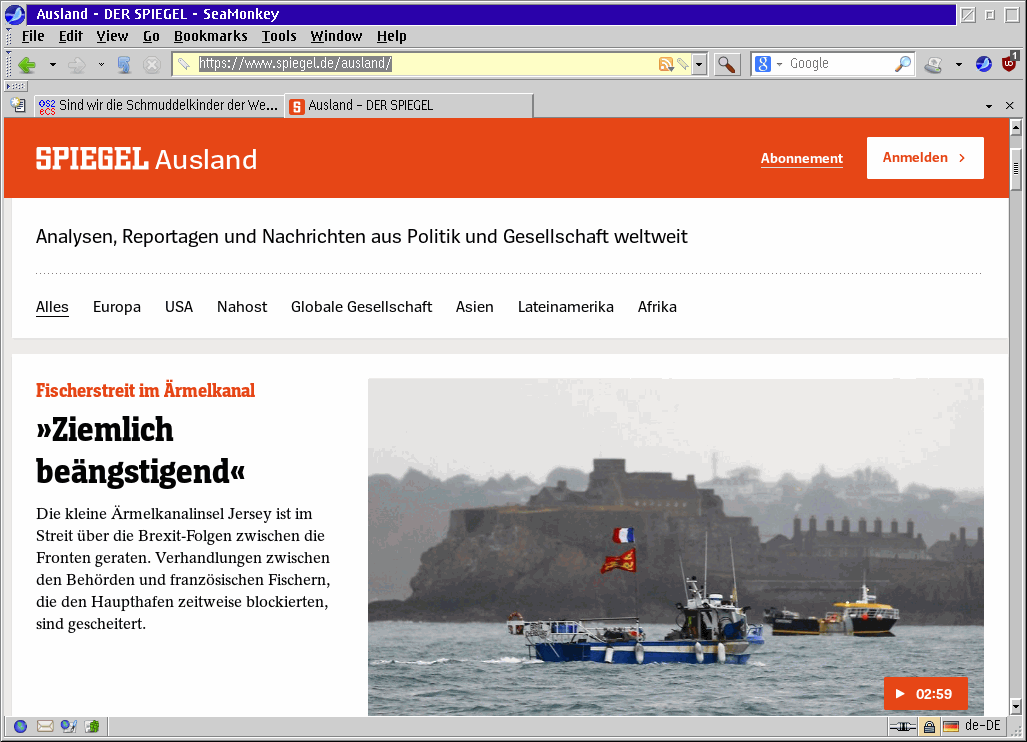The image size is (1027, 742).
Task: Open the back history dropdown arrow
Action: click(53, 64)
